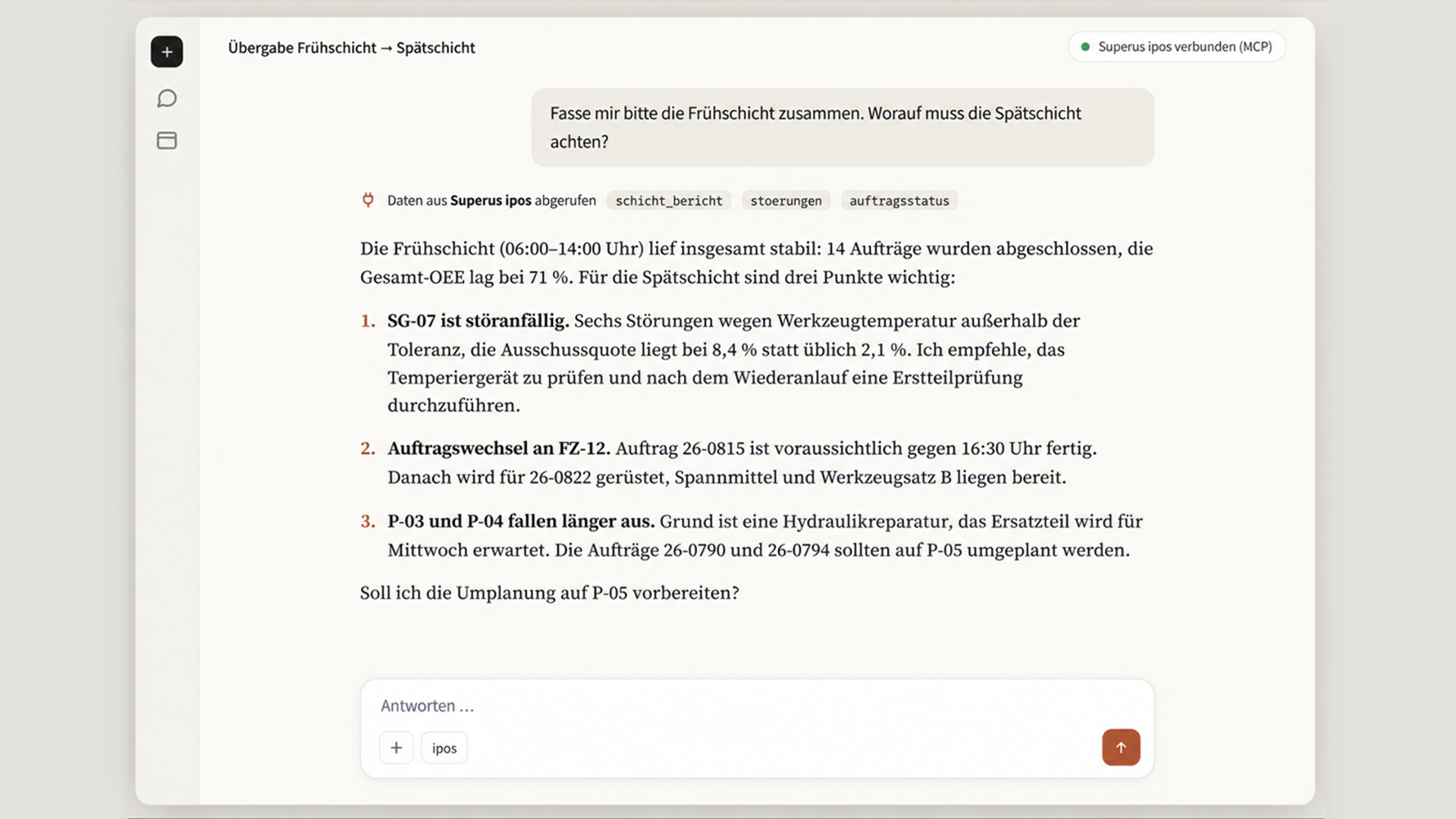Click heading 'SG-07 ist störanfällig.'

click(478, 321)
